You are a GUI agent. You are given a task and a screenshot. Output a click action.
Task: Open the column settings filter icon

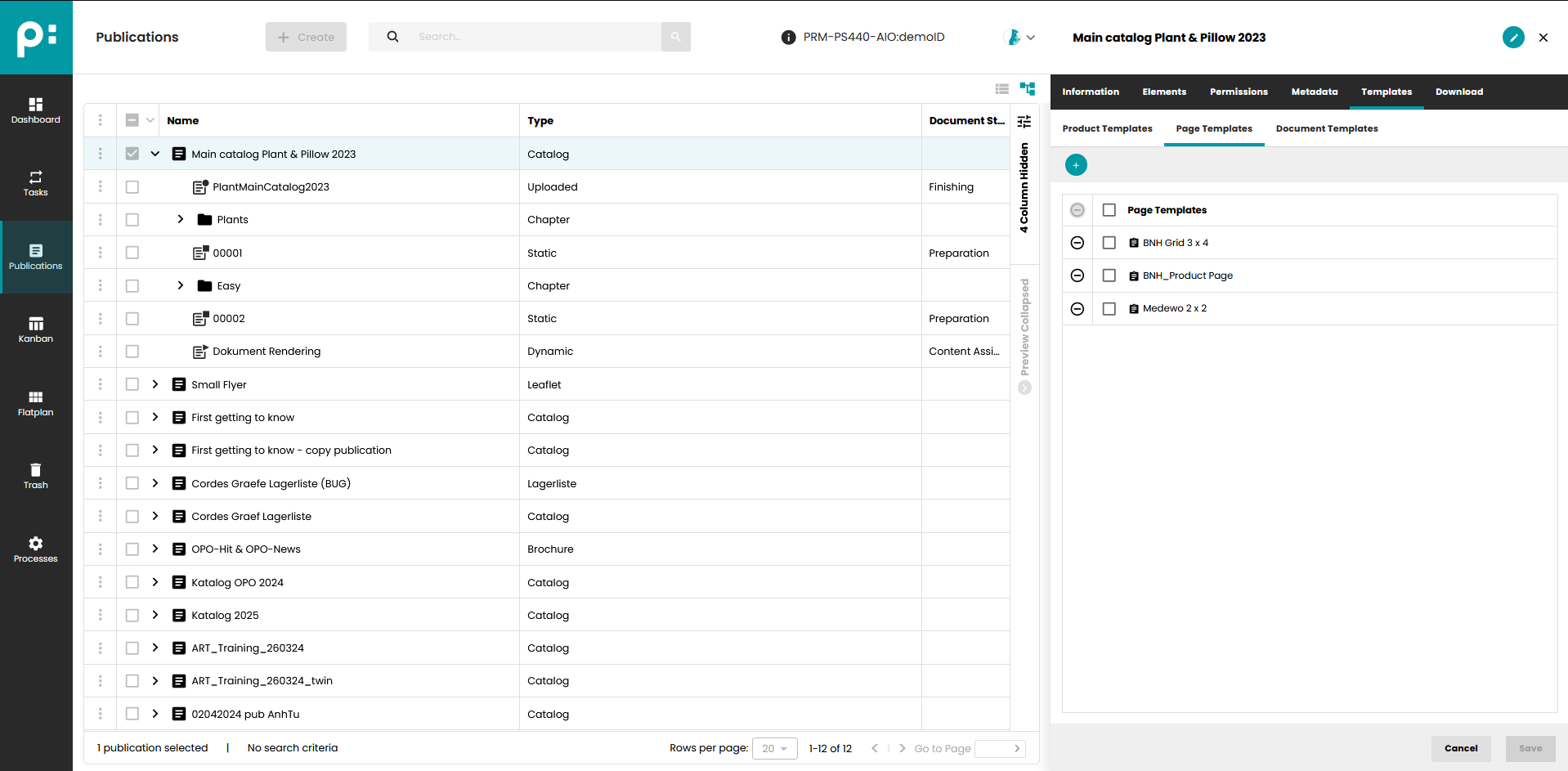click(x=1024, y=120)
